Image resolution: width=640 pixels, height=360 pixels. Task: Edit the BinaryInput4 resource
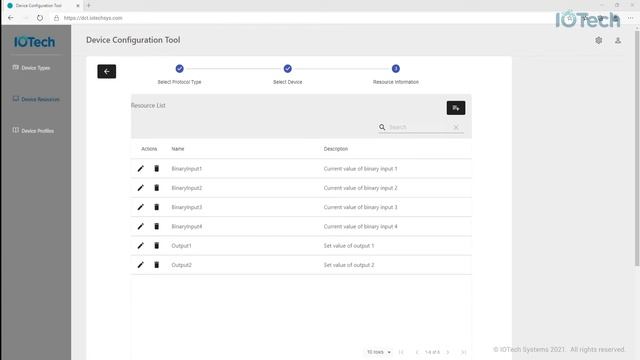point(140,226)
